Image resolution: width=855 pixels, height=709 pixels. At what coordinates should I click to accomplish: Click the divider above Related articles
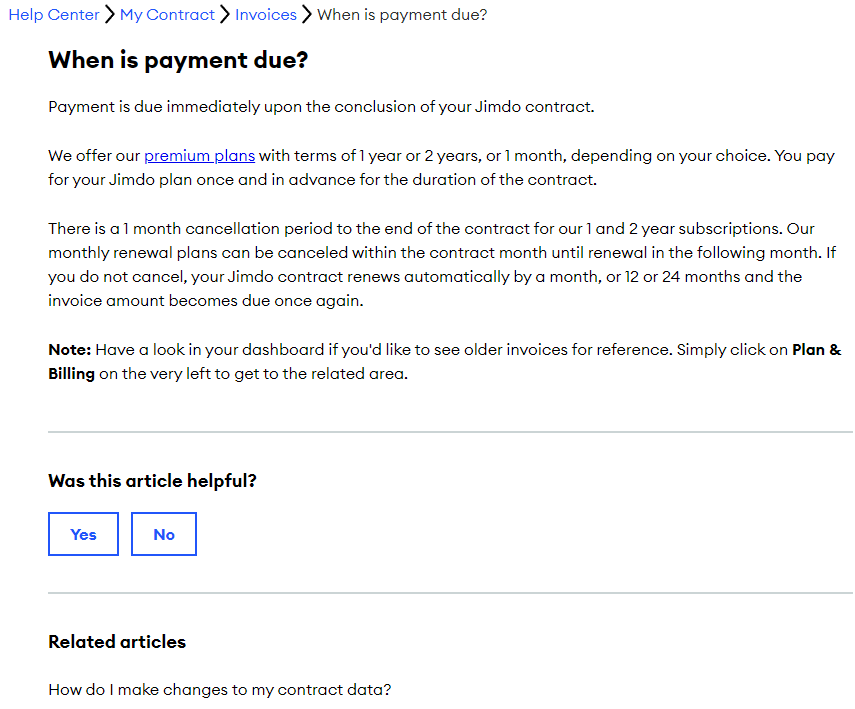click(x=450, y=593)
